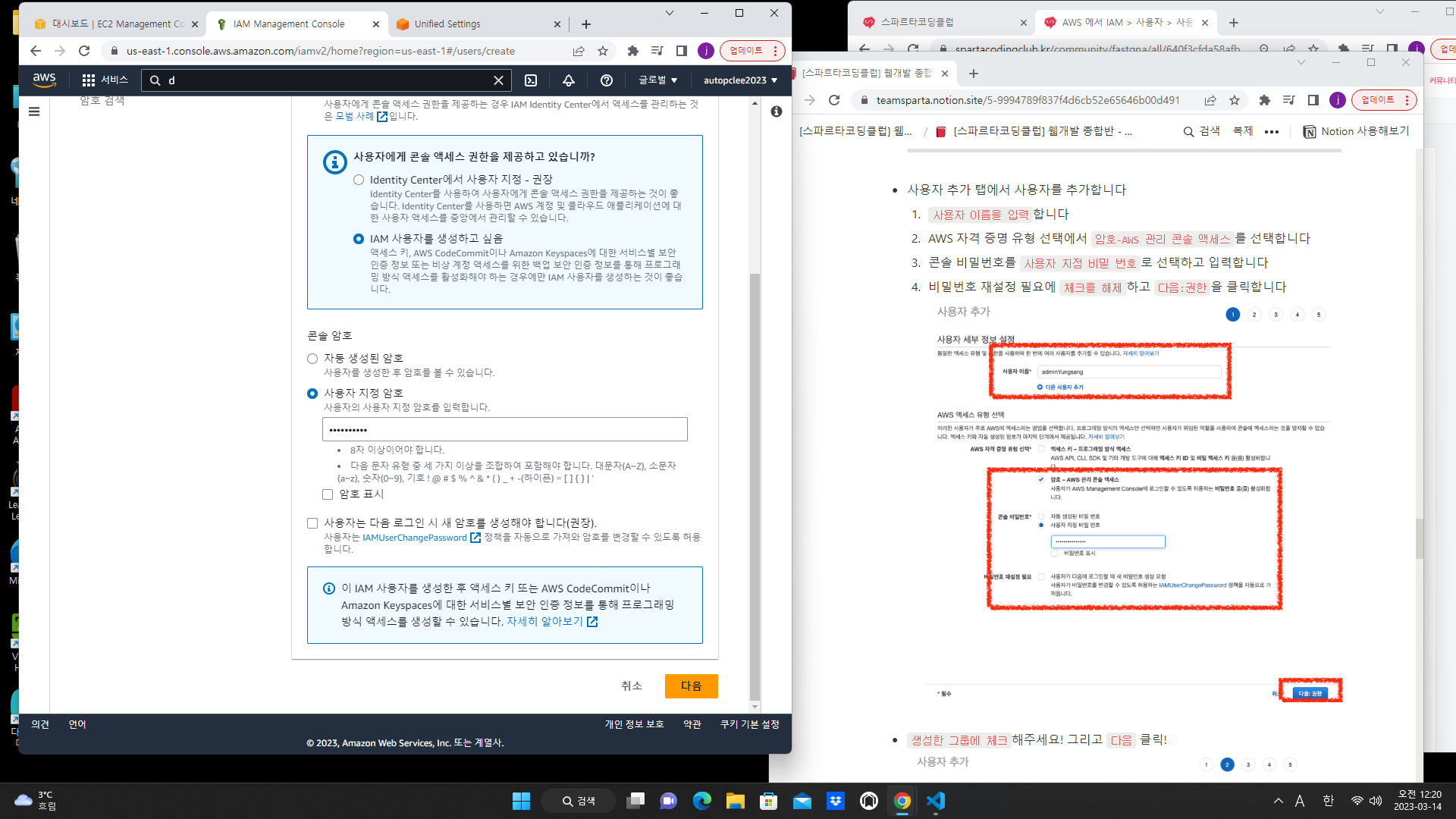Focus the AWS console search field

click(328, 80)
